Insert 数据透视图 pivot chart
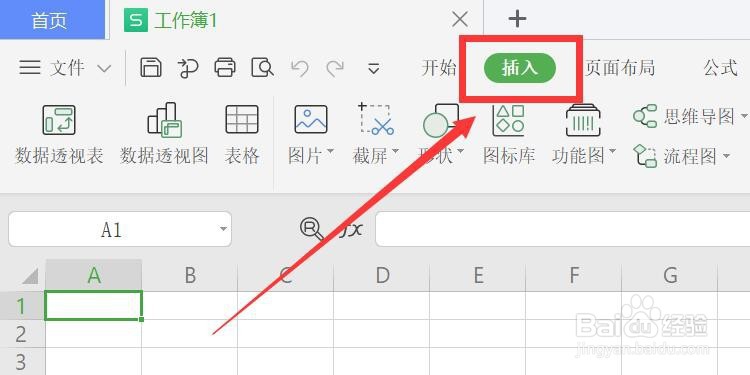Viewport: 750px width, 375px height. 164,134
